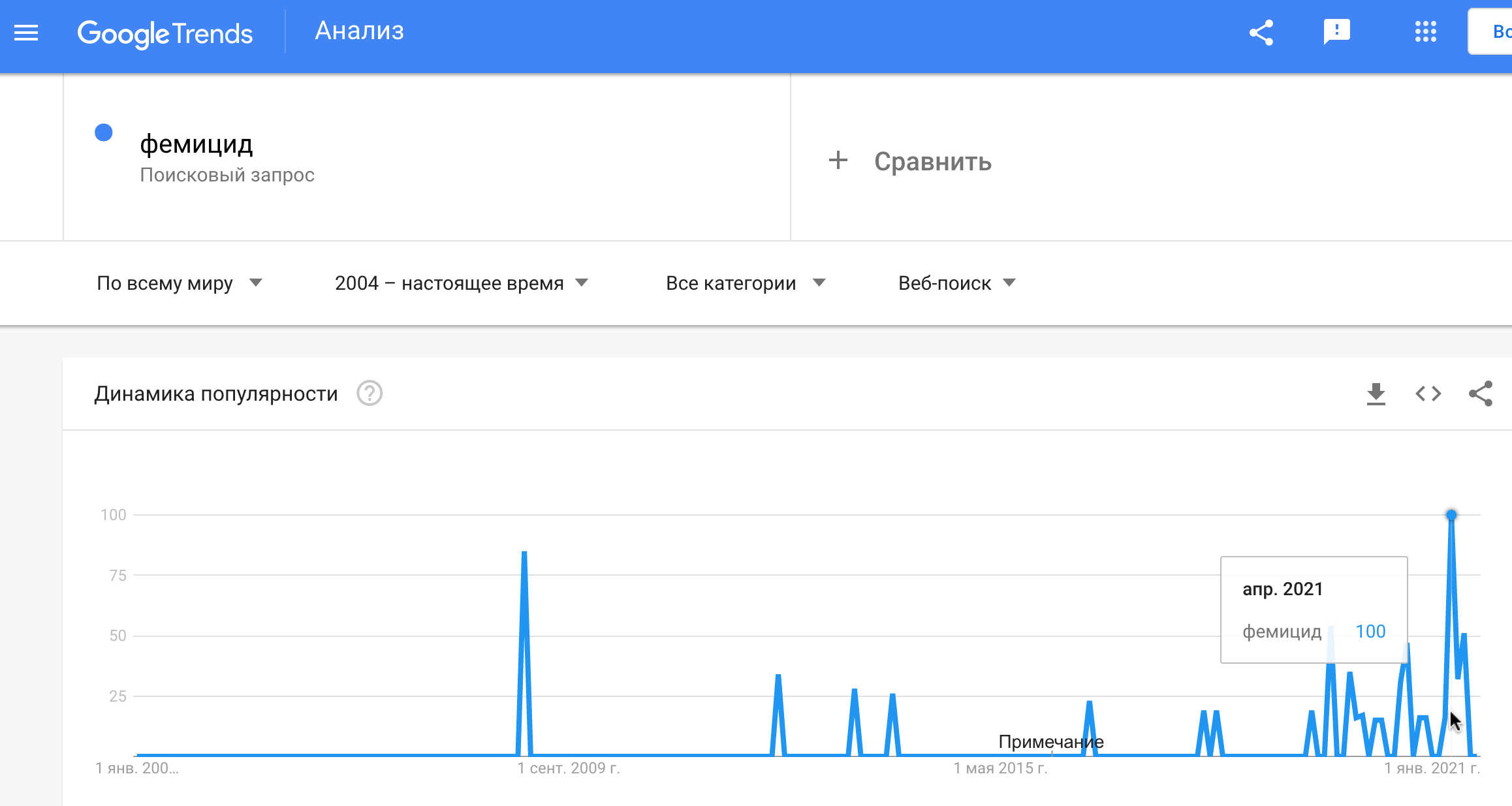The width and height of the screenshot is (1512, 806).
Task: Edit the фемицид search term
Action: (x=196, y=144)
